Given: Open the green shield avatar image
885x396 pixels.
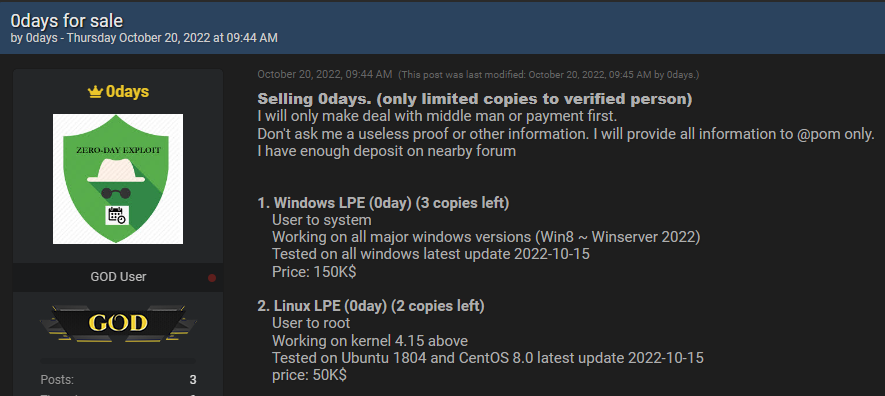Looking at the screenshot, I should [118, 179].
